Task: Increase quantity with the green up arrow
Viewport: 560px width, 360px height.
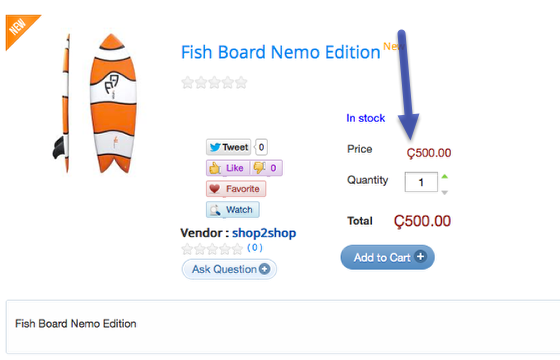Action: pyautogui.click(x=445, y=176)
